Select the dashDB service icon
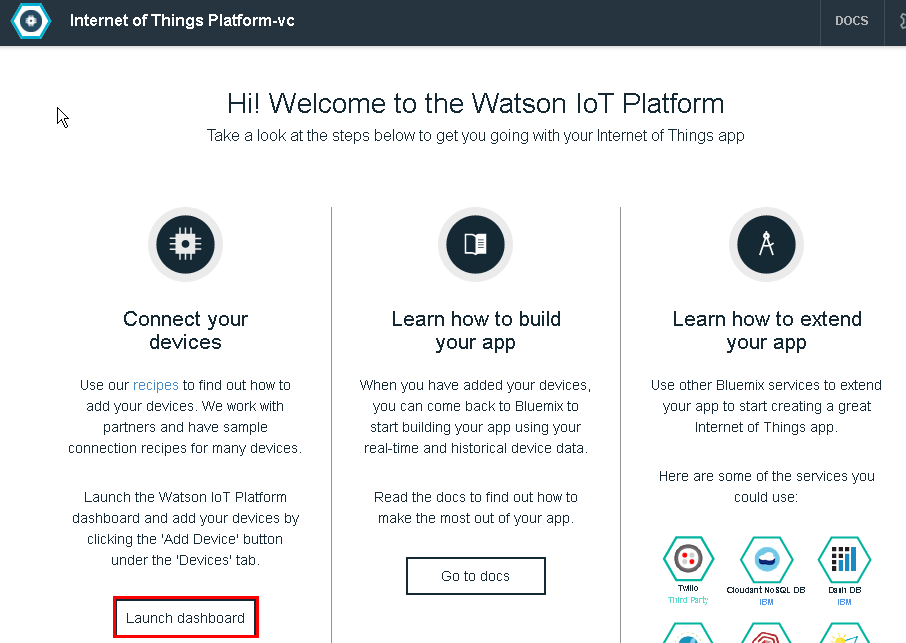Image resolution: width=906 pixels, height=643 pixels. point(844,559)
